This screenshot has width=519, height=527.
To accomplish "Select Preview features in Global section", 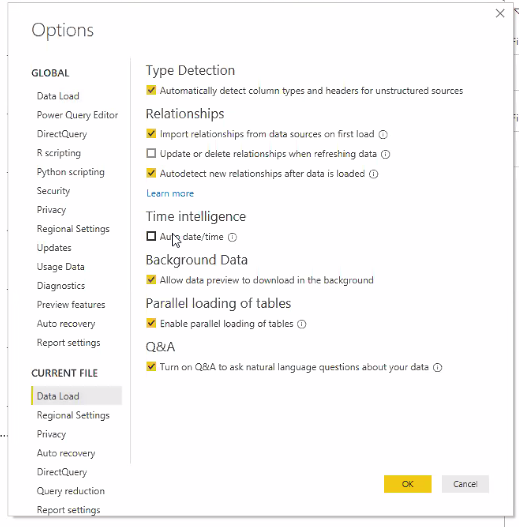I will pyautogui.click(x=71, y=305).
